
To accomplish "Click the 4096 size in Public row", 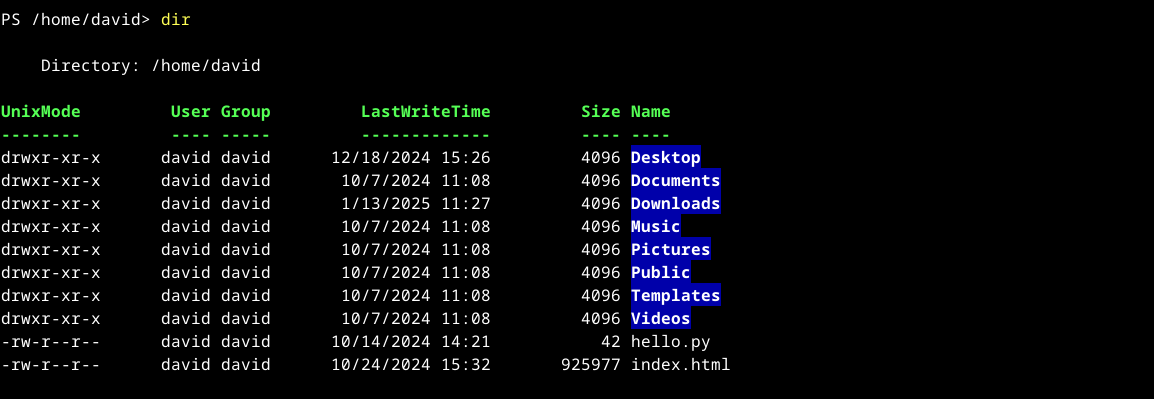I will point(601,272).
